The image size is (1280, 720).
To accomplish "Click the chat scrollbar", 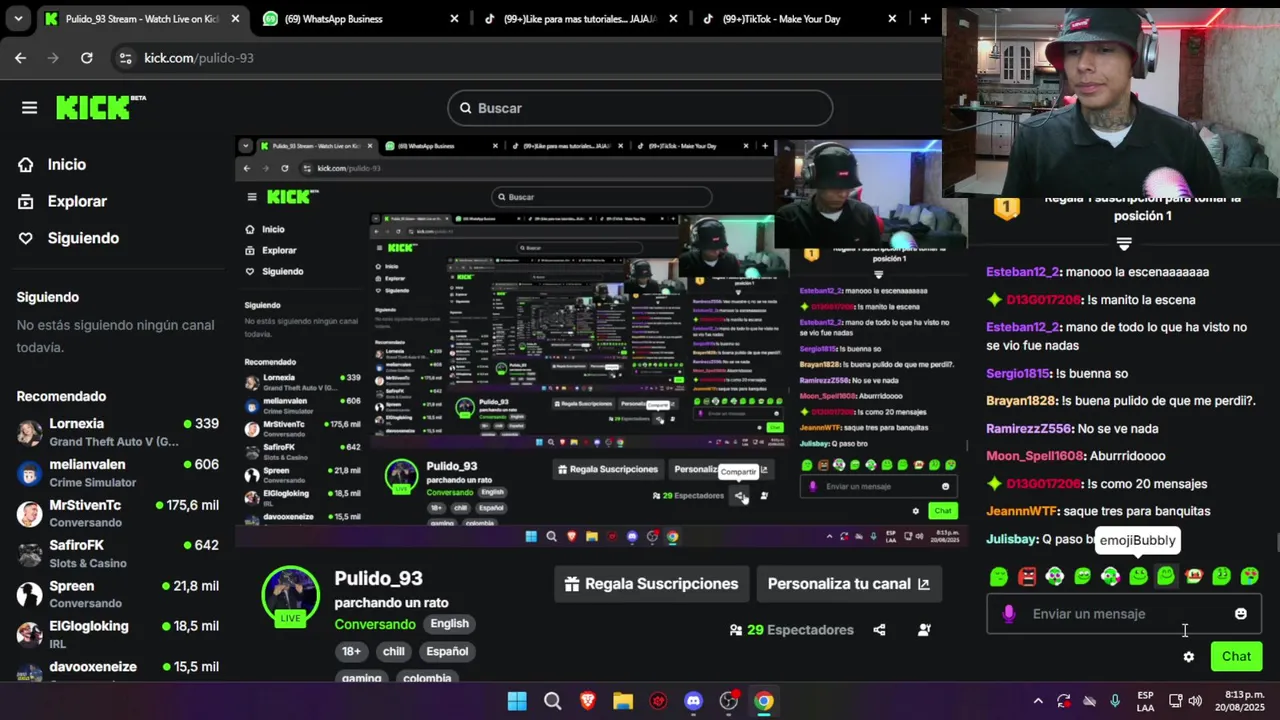I will tap(1276, 543).
